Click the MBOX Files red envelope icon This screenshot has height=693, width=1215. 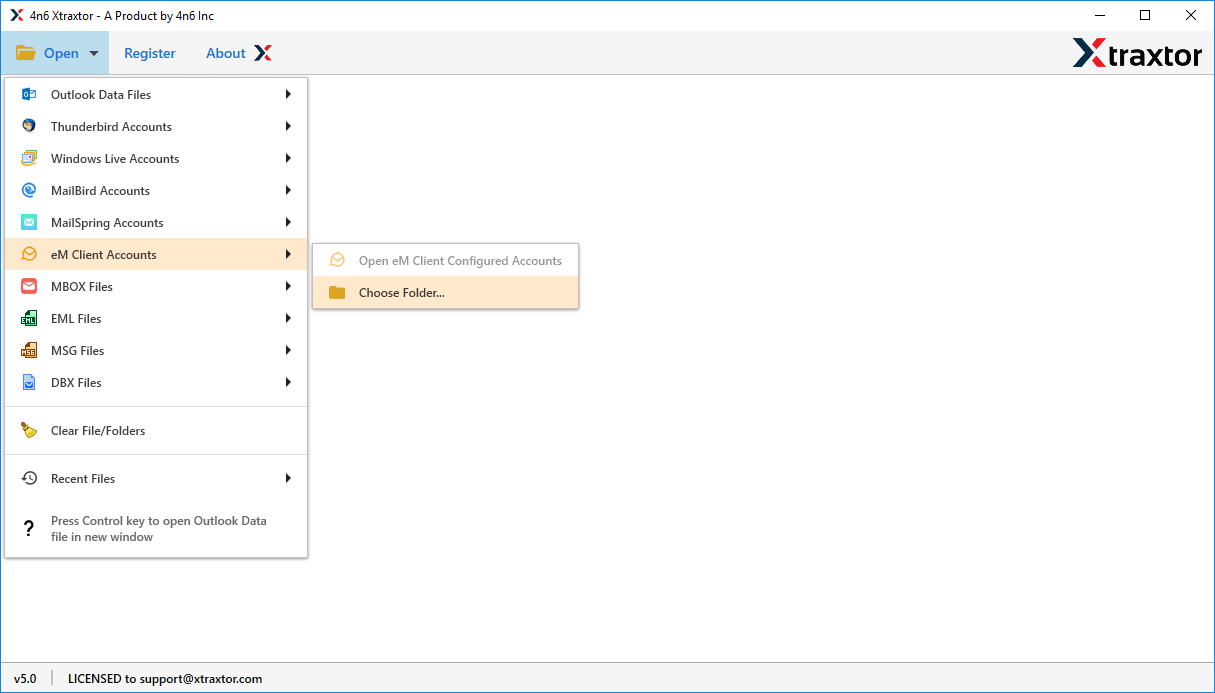(x=29, y=287)
